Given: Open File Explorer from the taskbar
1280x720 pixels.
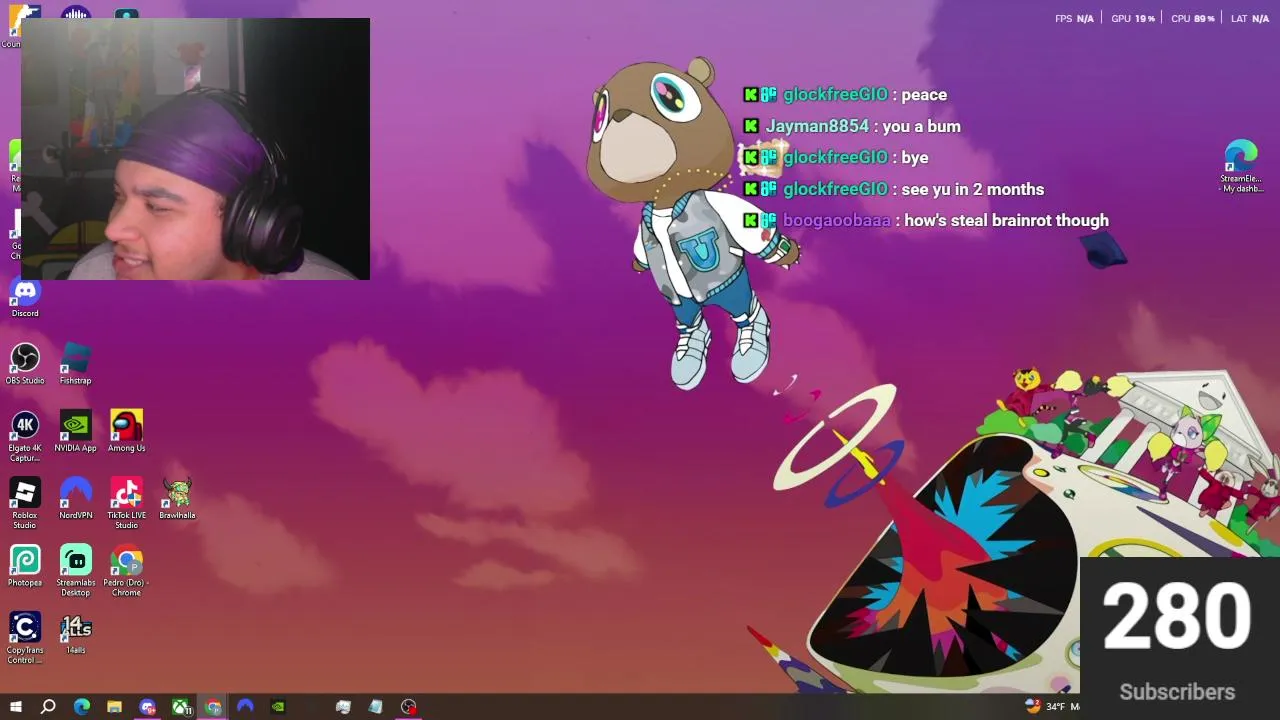Looking at the screenshot, I should (115, 707).
